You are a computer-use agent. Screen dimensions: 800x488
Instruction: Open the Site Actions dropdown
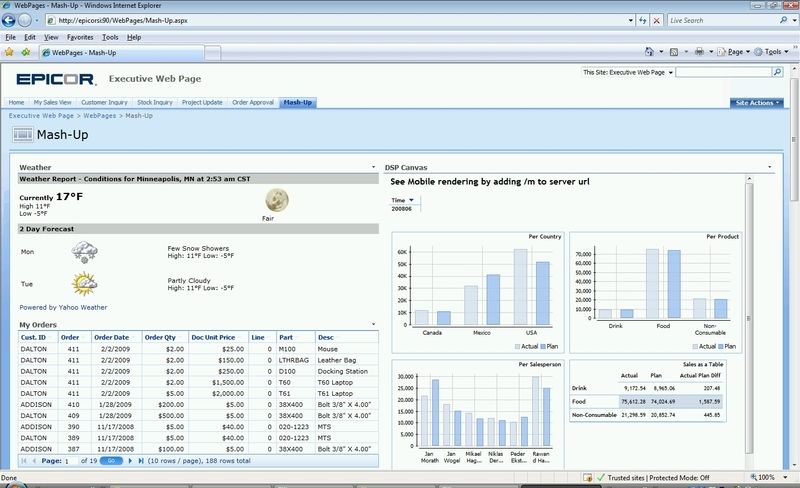759,102
